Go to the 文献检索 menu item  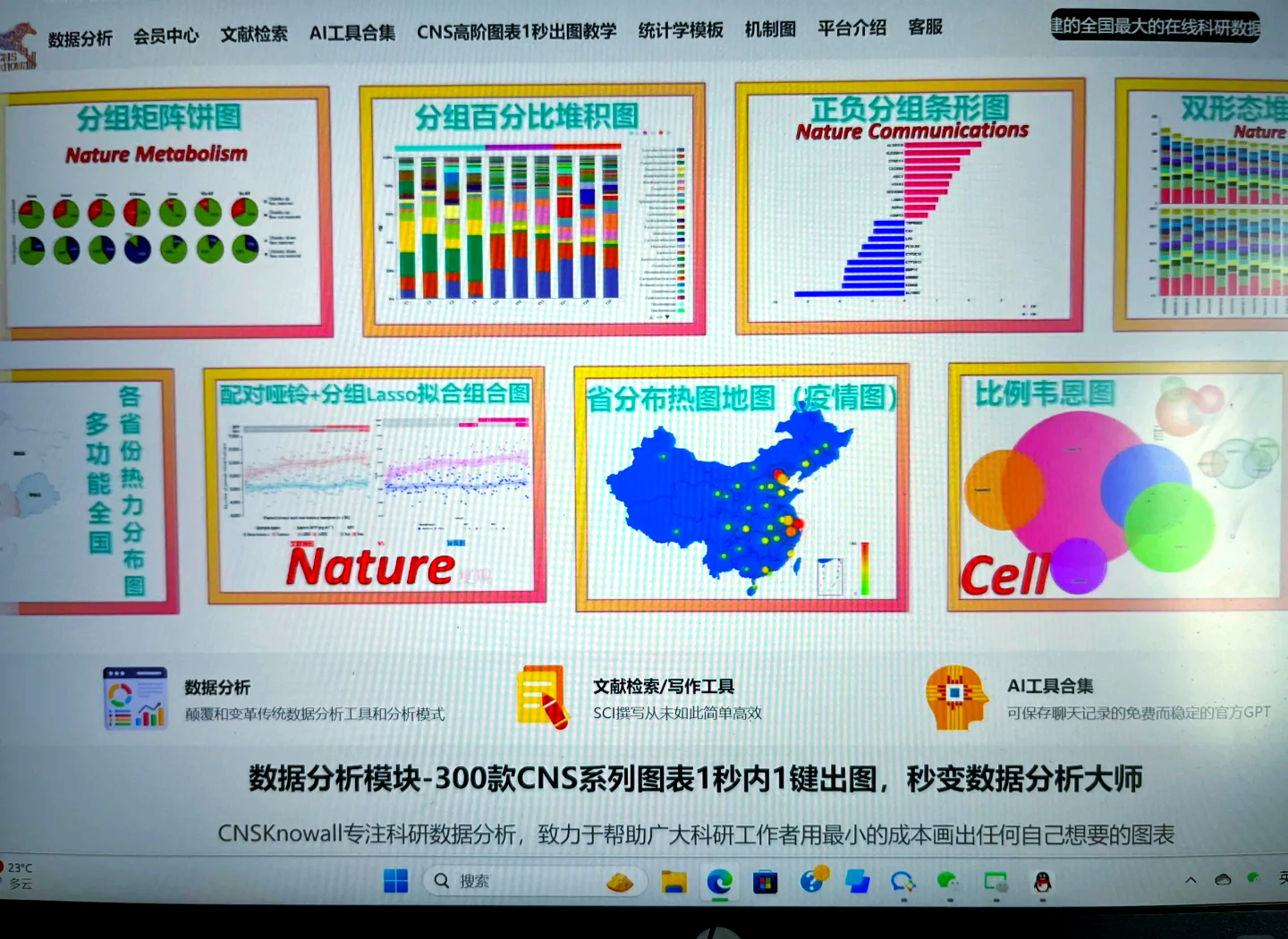click(x=254, y=34)
